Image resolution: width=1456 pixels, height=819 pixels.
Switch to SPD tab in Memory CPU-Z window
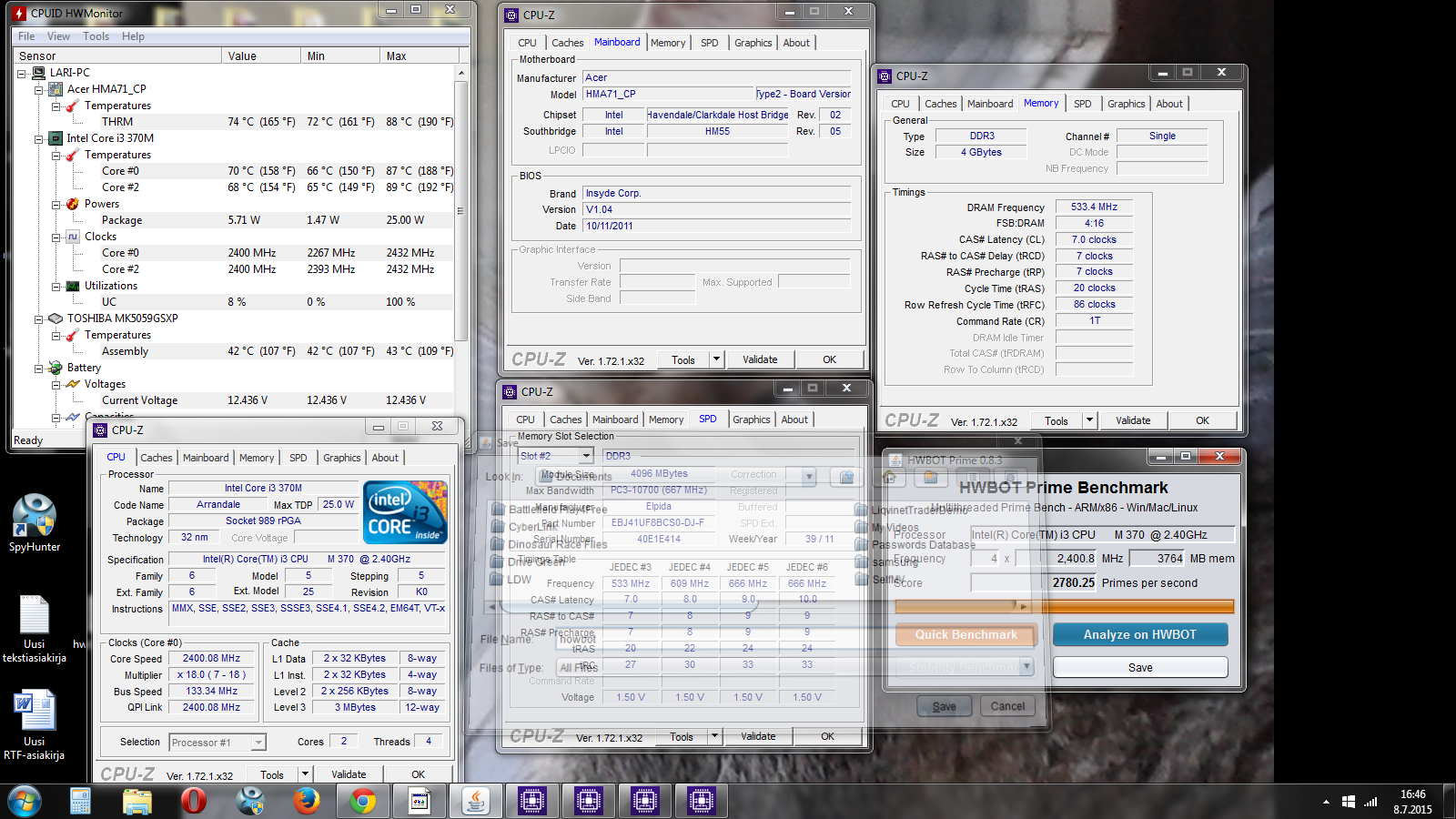click(1082, 104)
